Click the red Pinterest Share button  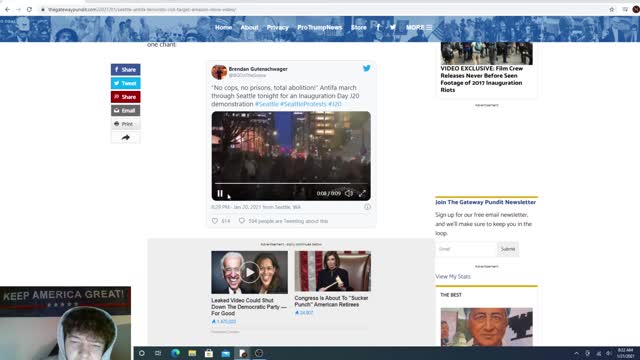tap(125, 97)
